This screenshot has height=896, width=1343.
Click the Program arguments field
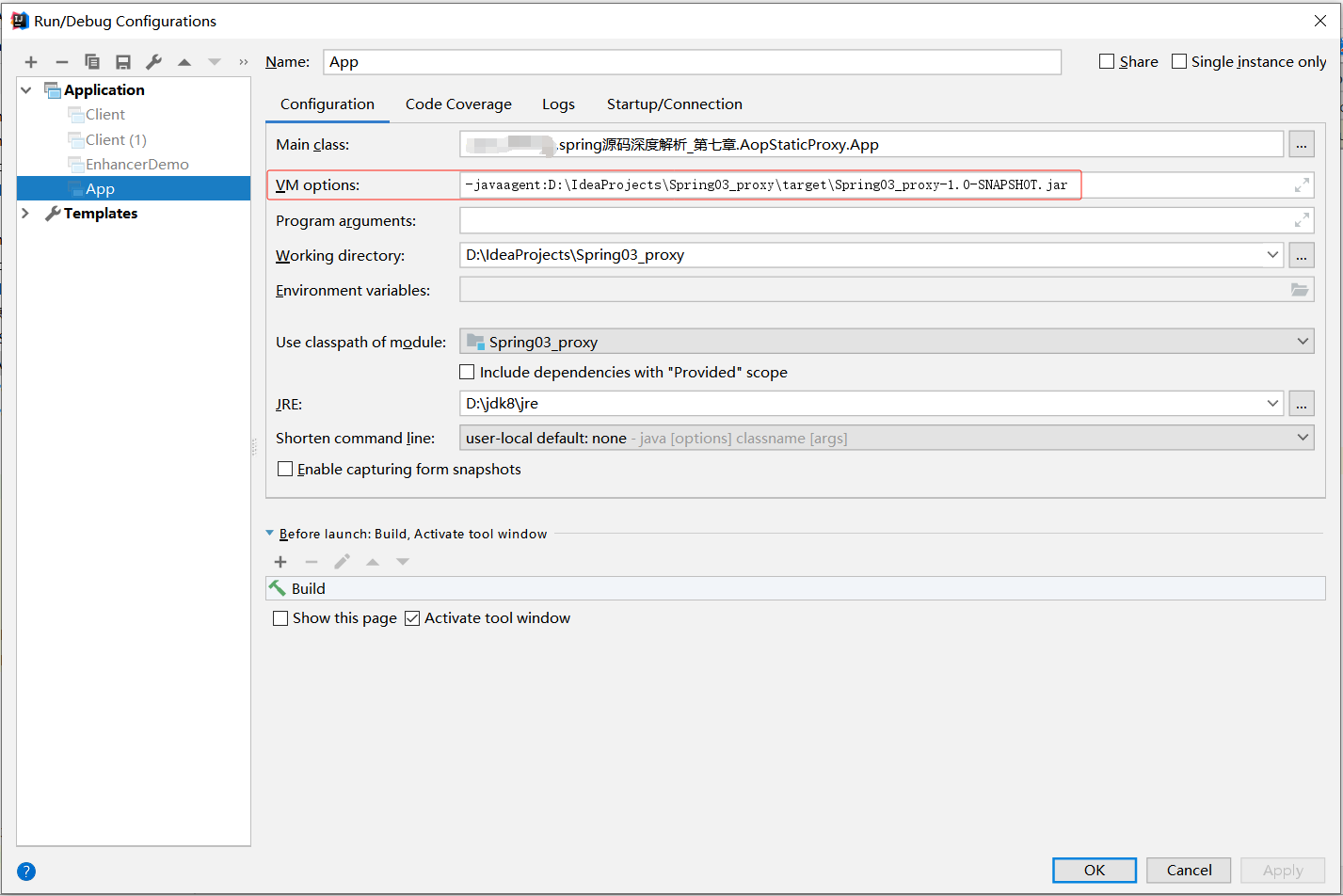point(887,220)
